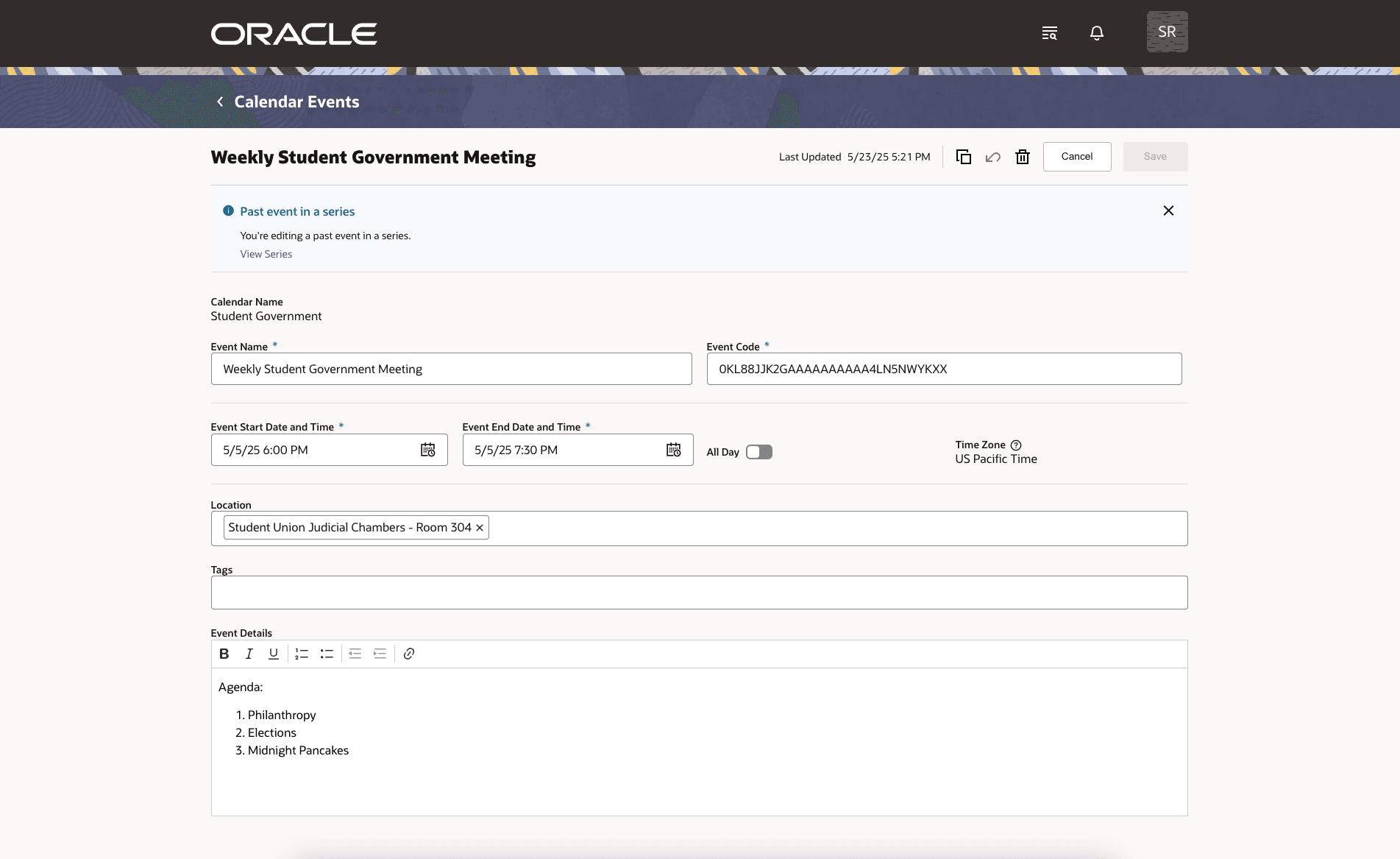This screenshot has width=1400, height=859.
Task: Open the View Series link
Action: coord(266,254)
